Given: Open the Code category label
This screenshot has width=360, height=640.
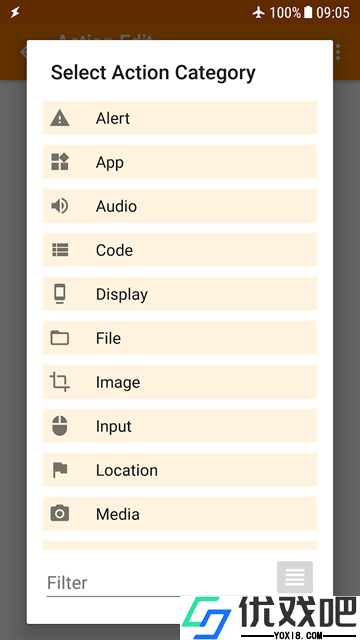Looking at the screenshot, I should (114, 250).
